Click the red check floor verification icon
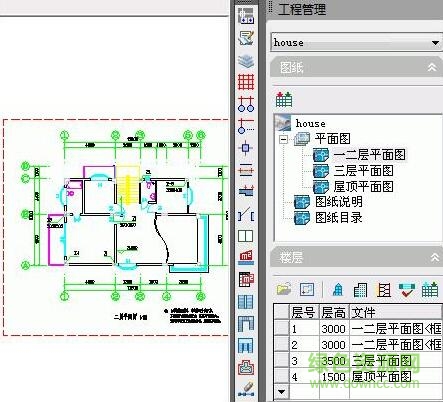The width and height of the screenshot is (443, 402). pos(407,289)
